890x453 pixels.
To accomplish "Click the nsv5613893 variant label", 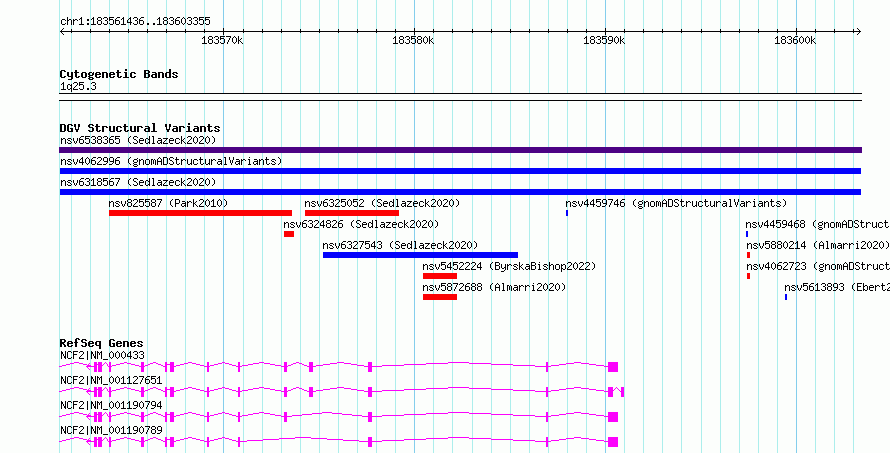I will (x=837, y=287).
